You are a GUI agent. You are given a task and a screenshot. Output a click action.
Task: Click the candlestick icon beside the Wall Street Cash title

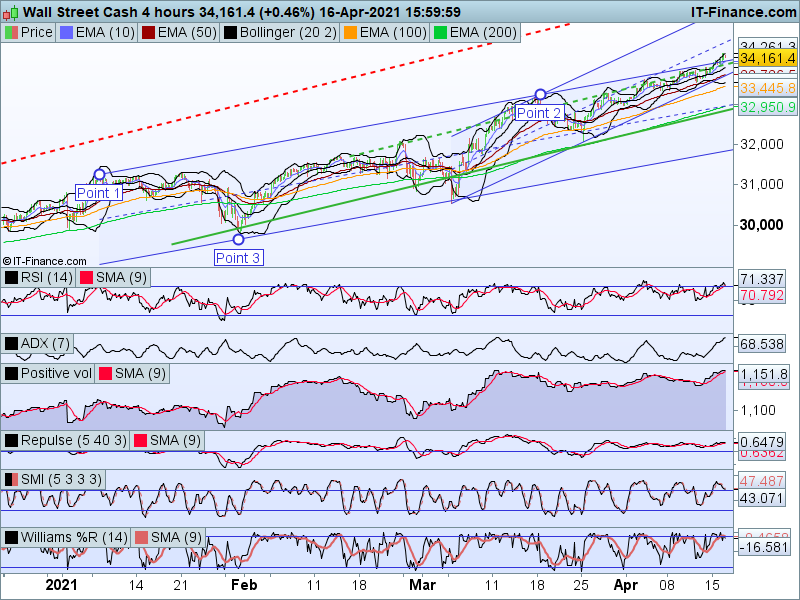[x=12, y=12]
